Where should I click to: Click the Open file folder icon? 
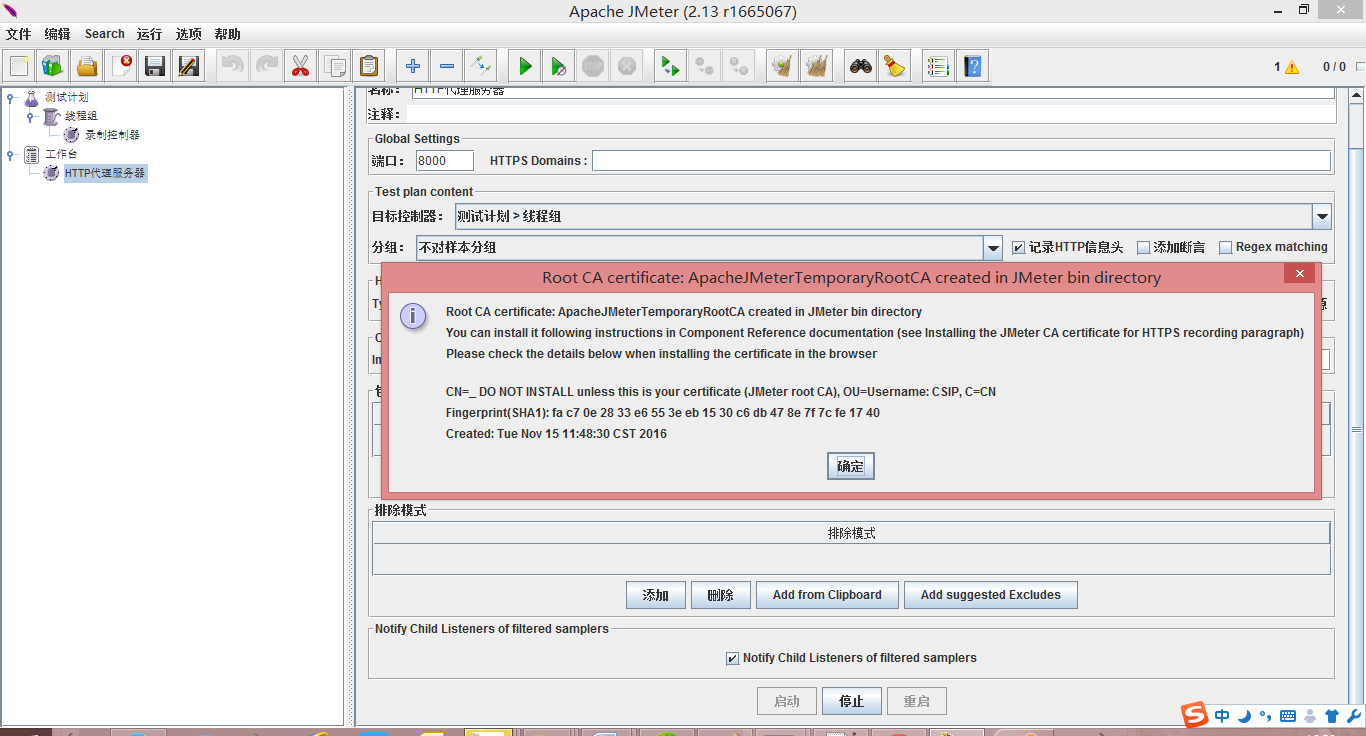click(87, 67)
